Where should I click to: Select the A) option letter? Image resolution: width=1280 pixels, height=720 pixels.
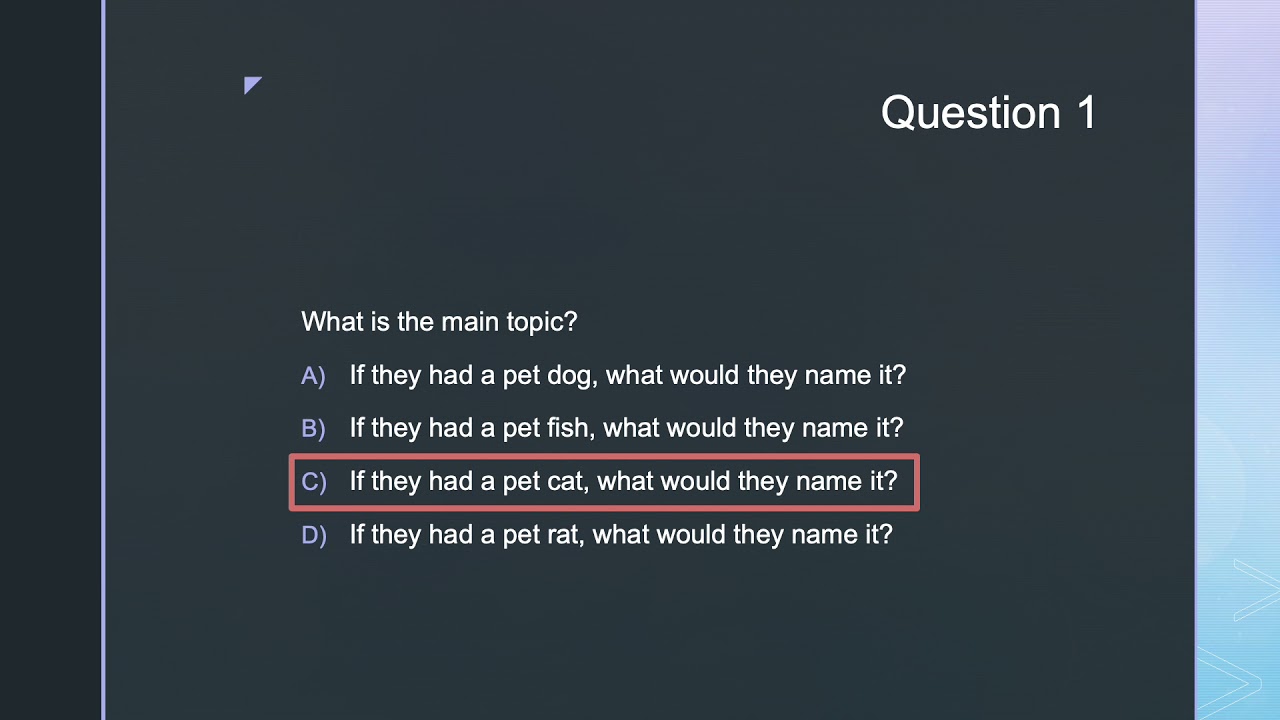click(x=313, y=376)
